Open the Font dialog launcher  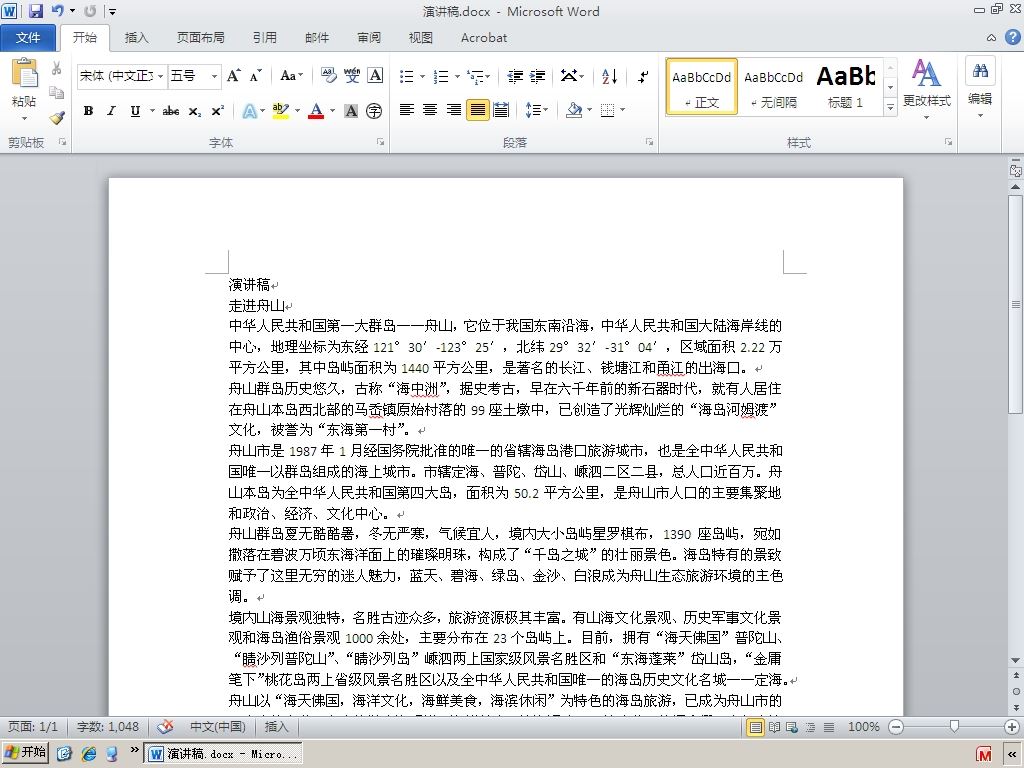(380, 142)
